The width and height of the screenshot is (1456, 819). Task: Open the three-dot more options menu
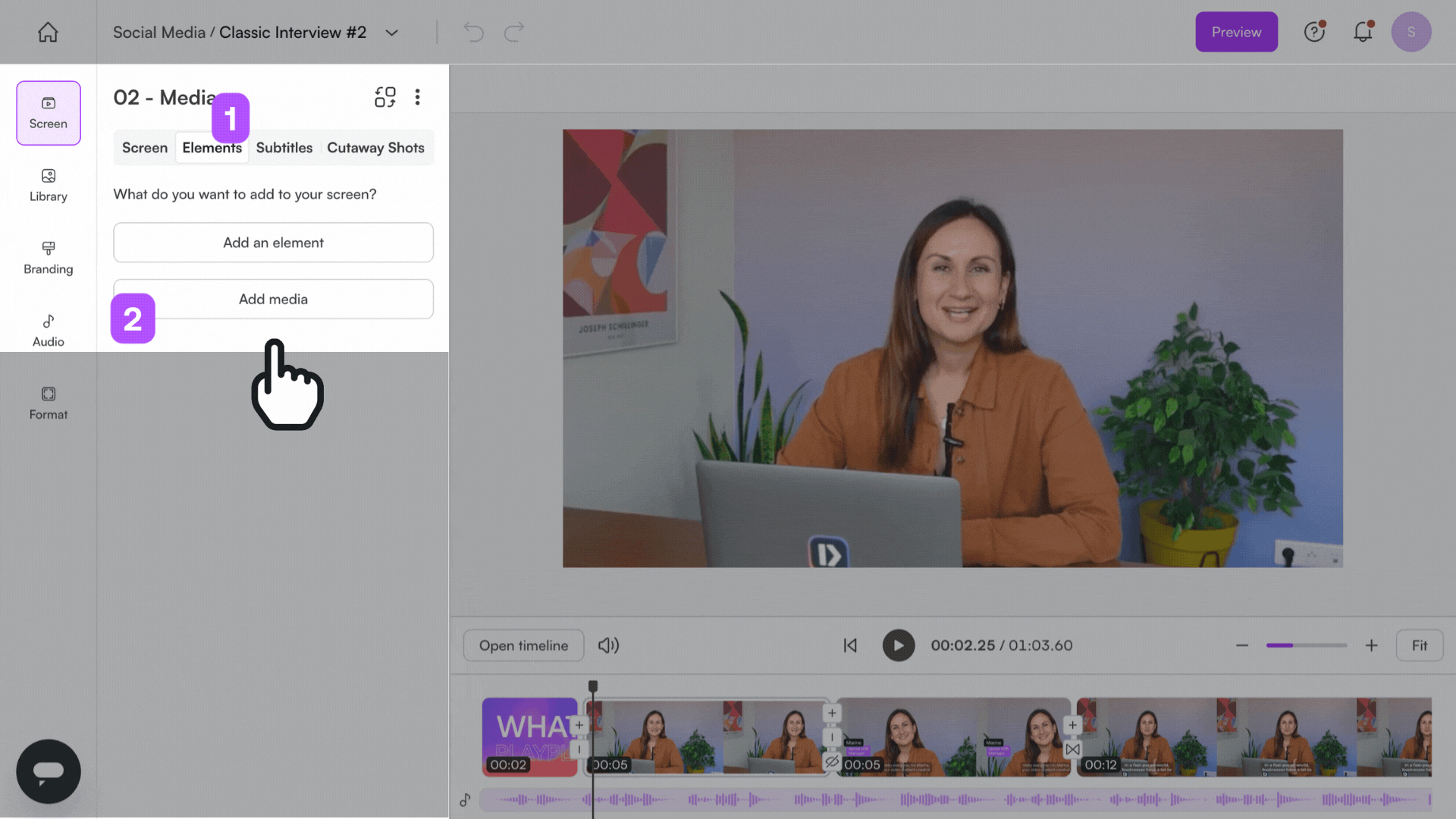417,97
